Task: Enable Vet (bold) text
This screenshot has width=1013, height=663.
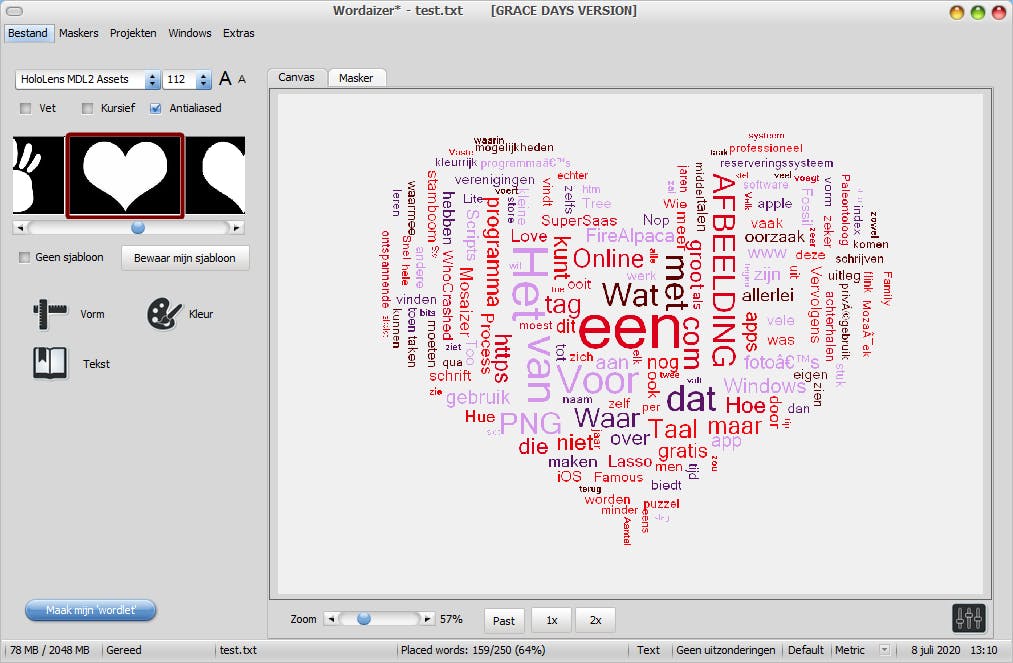Action: coord(24,108)
